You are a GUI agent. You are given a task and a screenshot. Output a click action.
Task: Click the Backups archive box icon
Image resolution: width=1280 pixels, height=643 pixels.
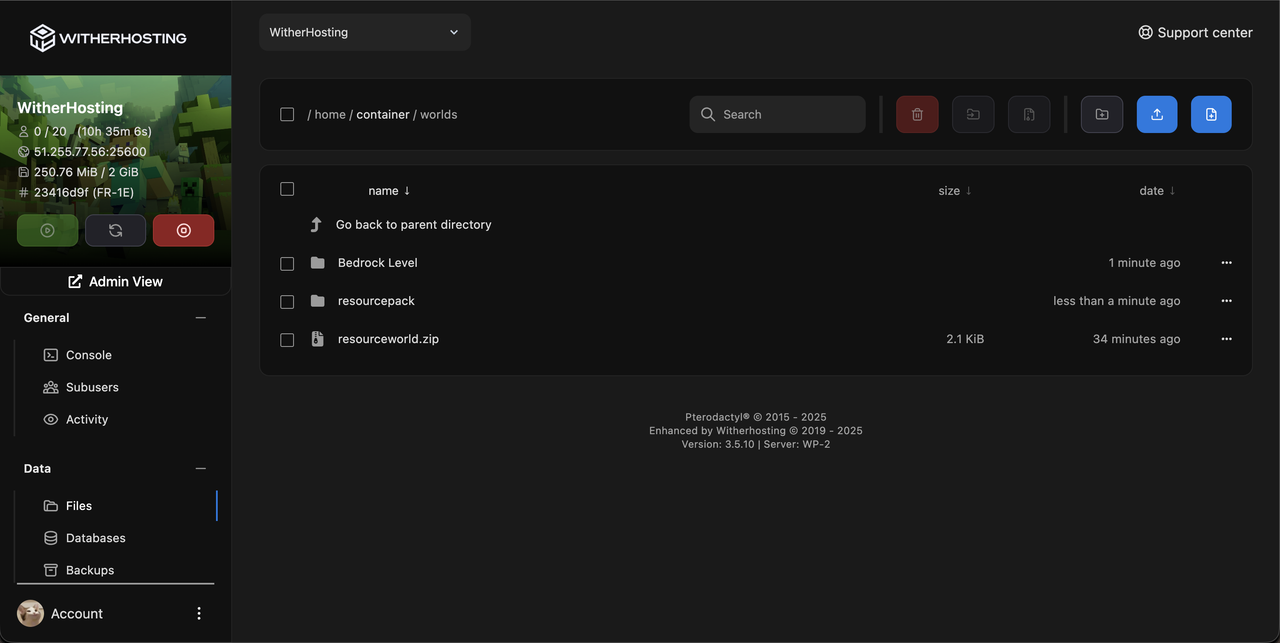click(51, 570)
